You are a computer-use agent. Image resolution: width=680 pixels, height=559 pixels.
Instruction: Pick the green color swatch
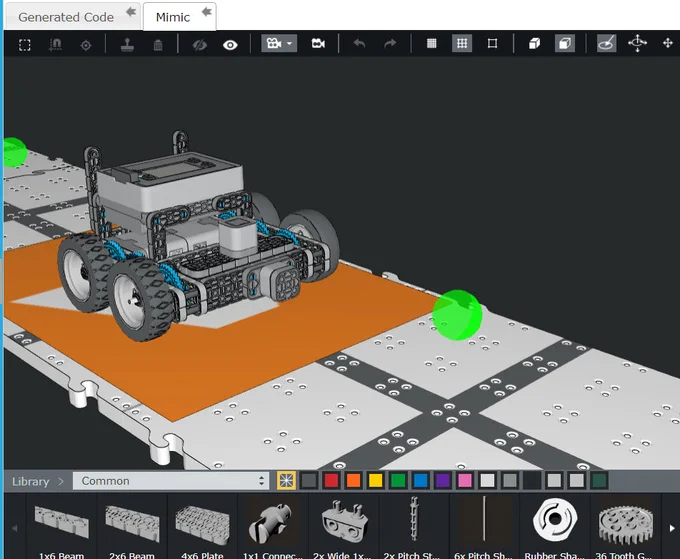pyautogui.click(x=398, y=481)
